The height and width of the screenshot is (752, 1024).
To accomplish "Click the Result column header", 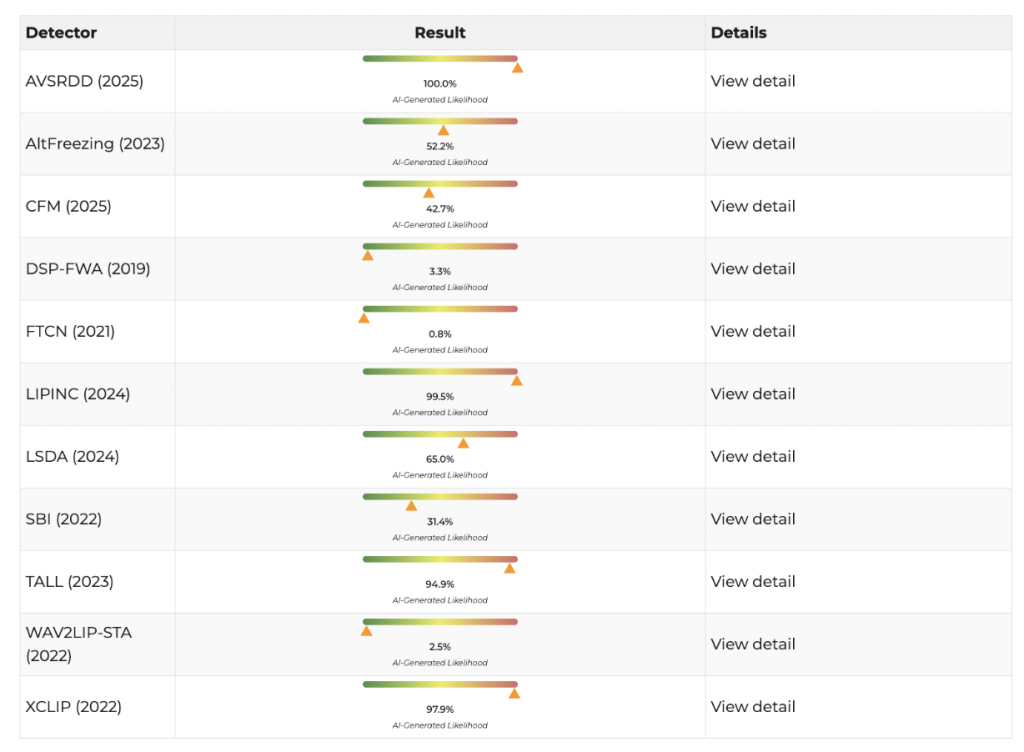I will pos(440,33).
